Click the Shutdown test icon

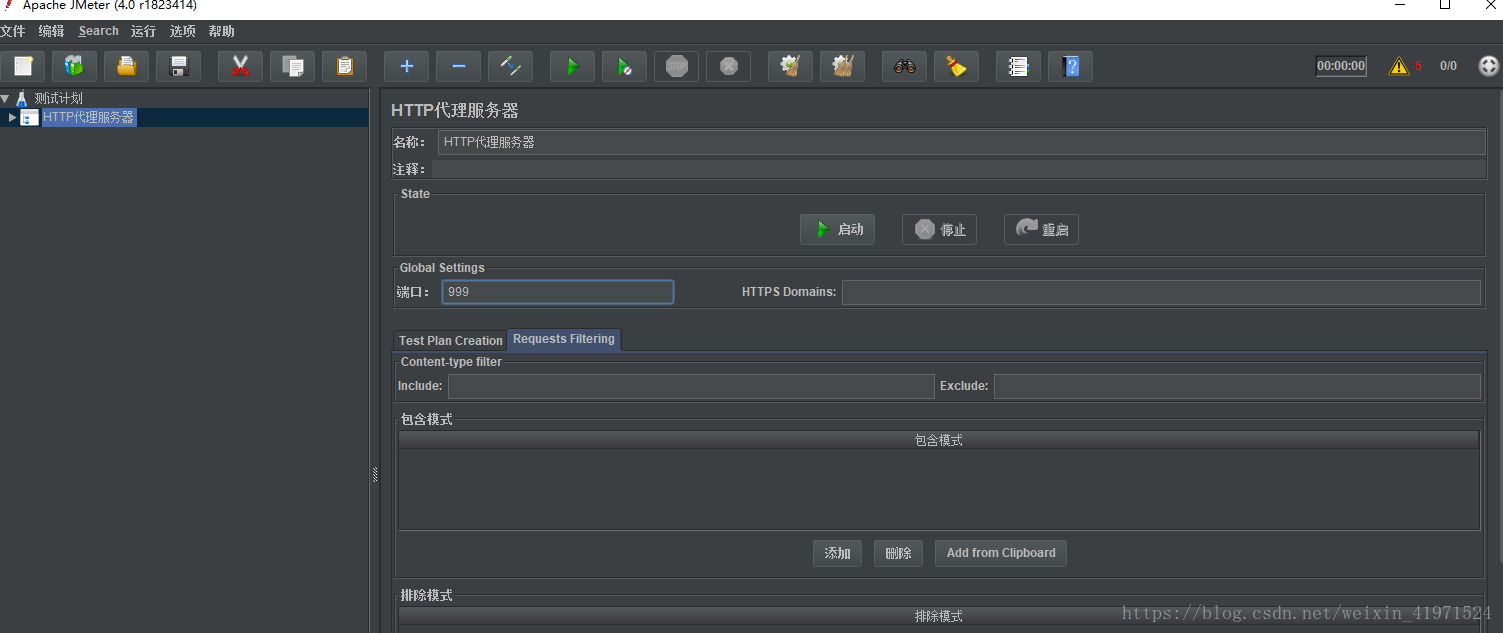729,67
